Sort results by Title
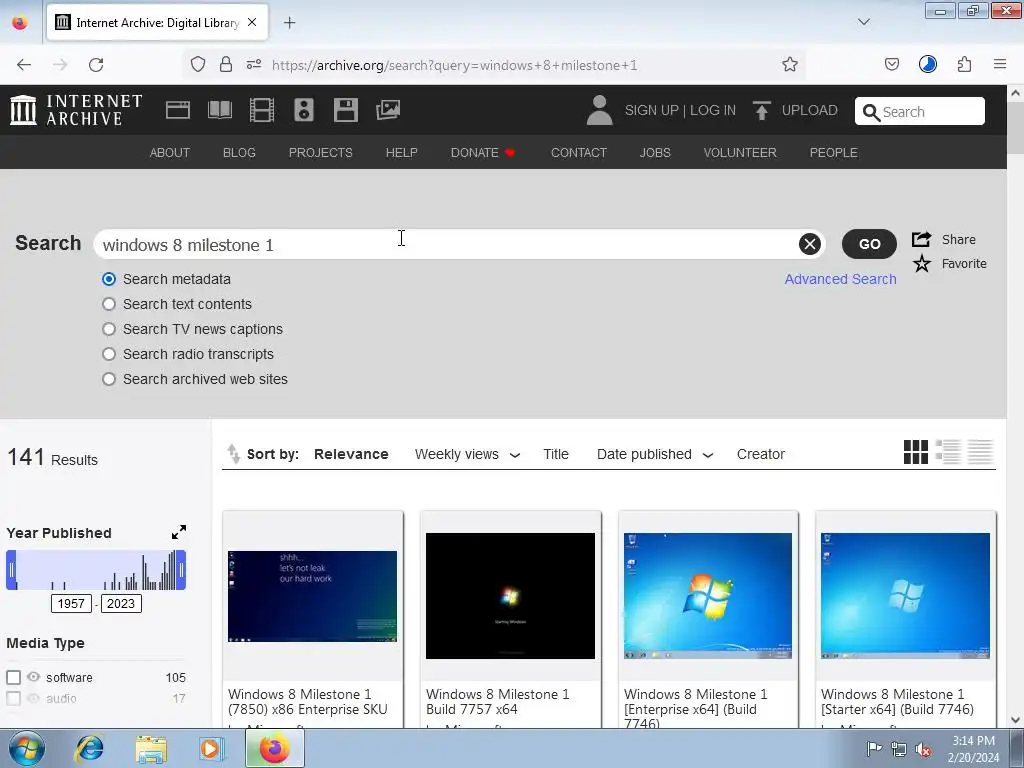The width and height of the screenshot is (1024, 768). point(556,454)
